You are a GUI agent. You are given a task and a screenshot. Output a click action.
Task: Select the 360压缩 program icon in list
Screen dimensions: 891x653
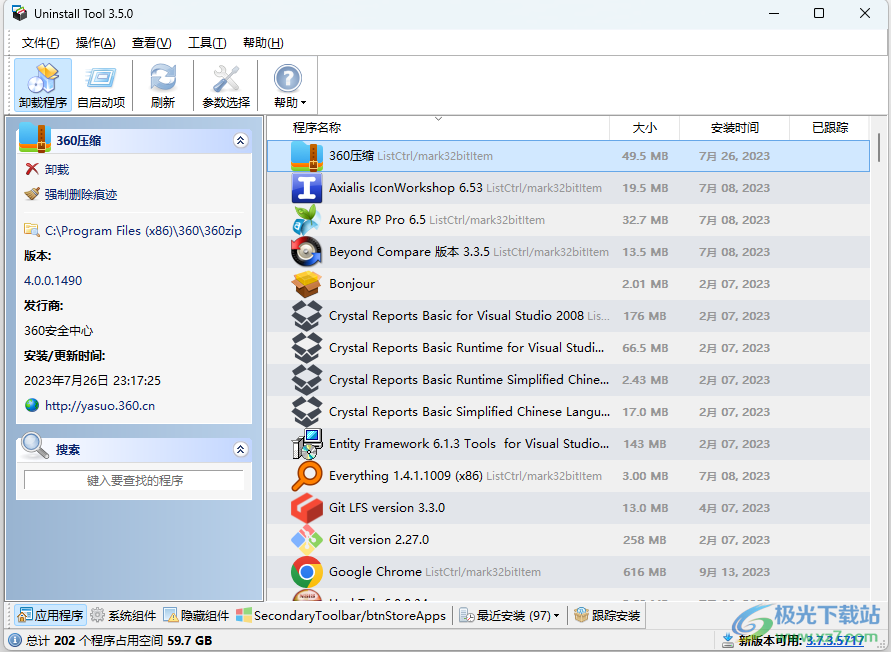click(x=307, y=156)
